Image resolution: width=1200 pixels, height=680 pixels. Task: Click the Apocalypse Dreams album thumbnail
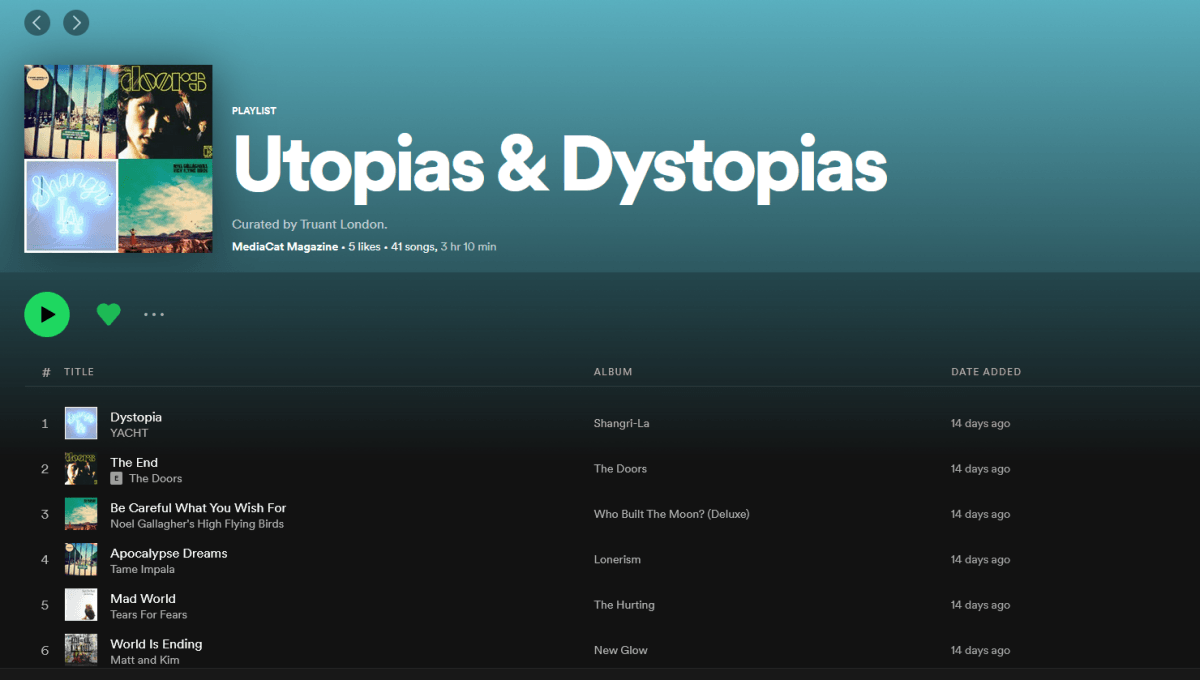coord(81,559)
